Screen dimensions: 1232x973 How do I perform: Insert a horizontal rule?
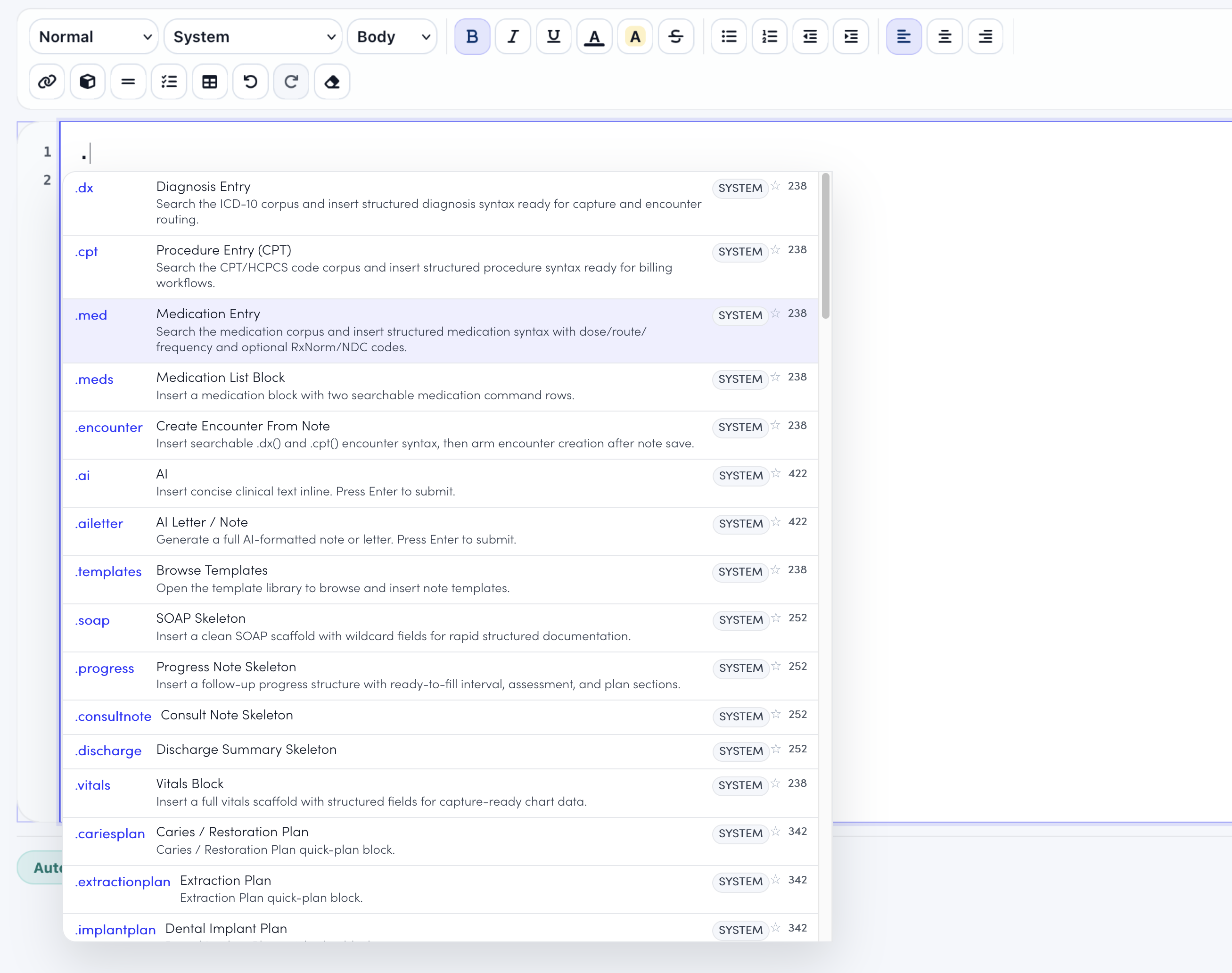coord(128,82)
